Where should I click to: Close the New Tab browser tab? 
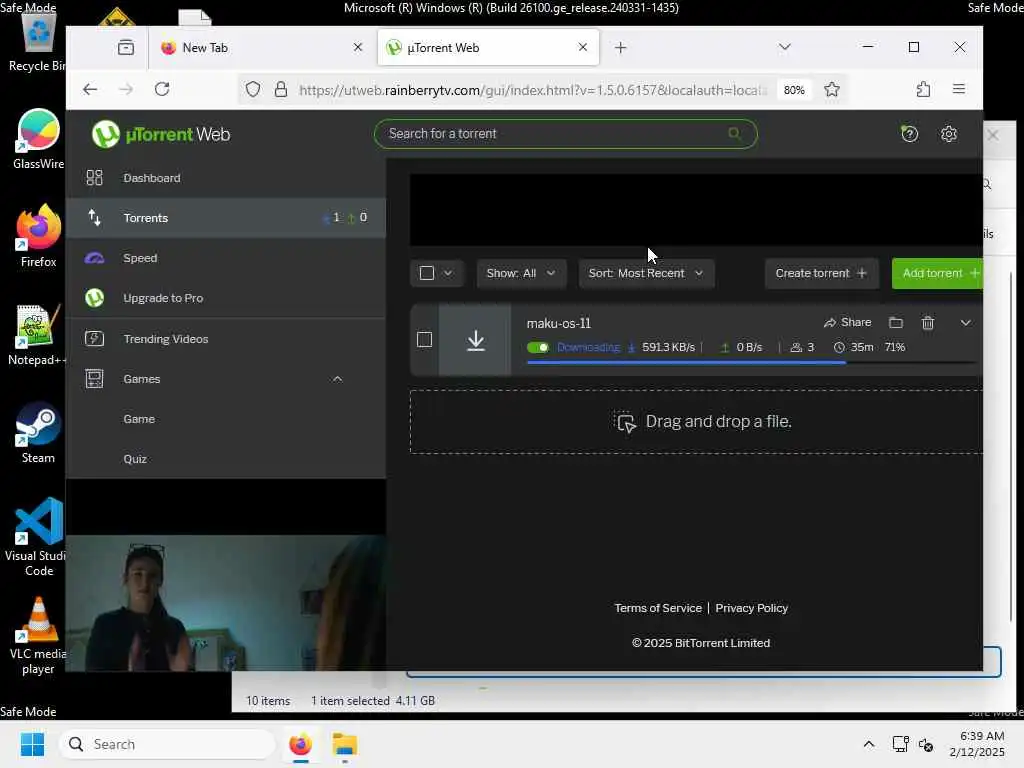(357, 47)
